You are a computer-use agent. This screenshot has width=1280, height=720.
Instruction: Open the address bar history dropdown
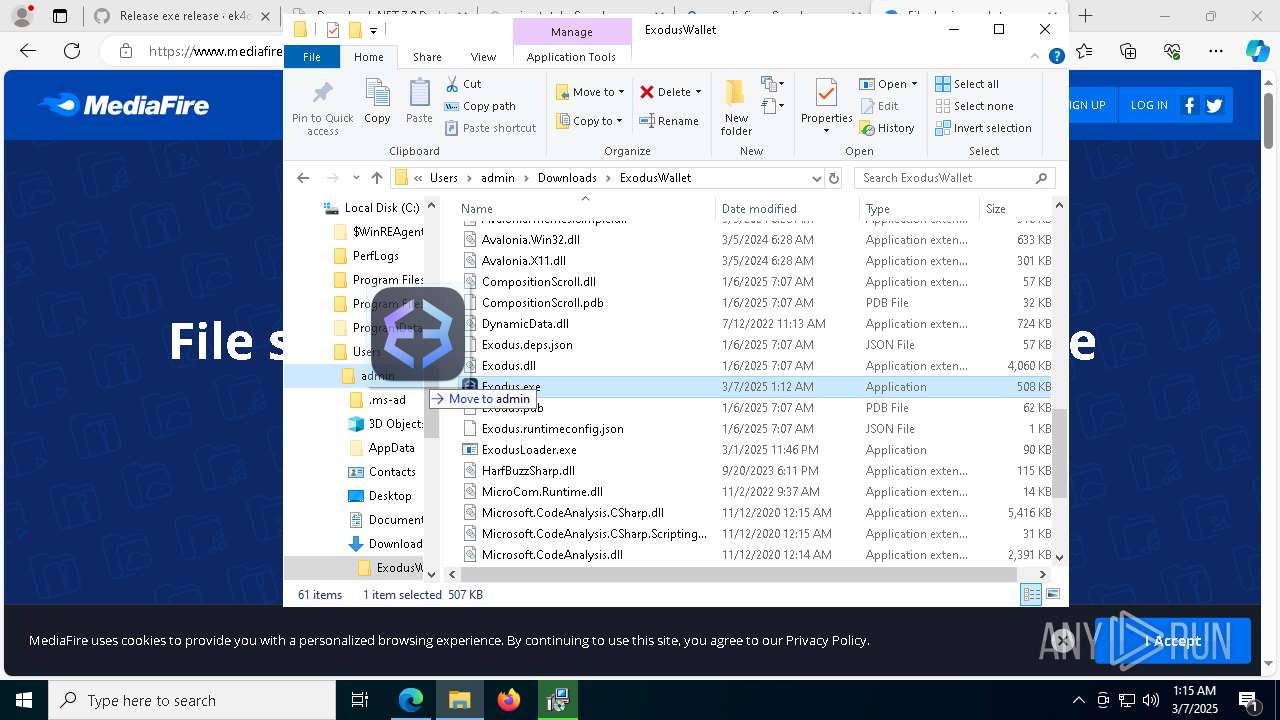pos(816,178)
